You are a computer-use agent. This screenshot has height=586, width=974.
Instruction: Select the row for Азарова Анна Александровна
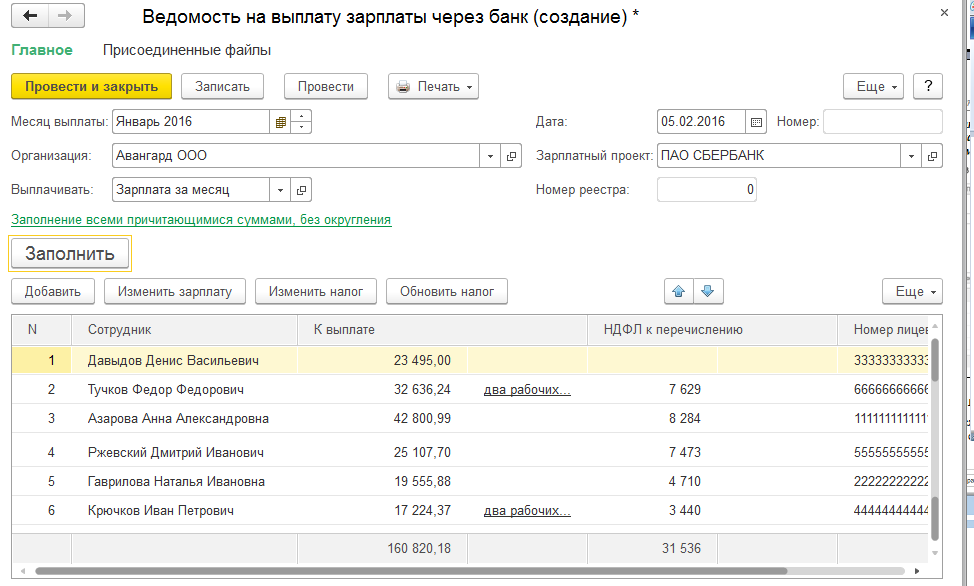(x=178, y=418)
